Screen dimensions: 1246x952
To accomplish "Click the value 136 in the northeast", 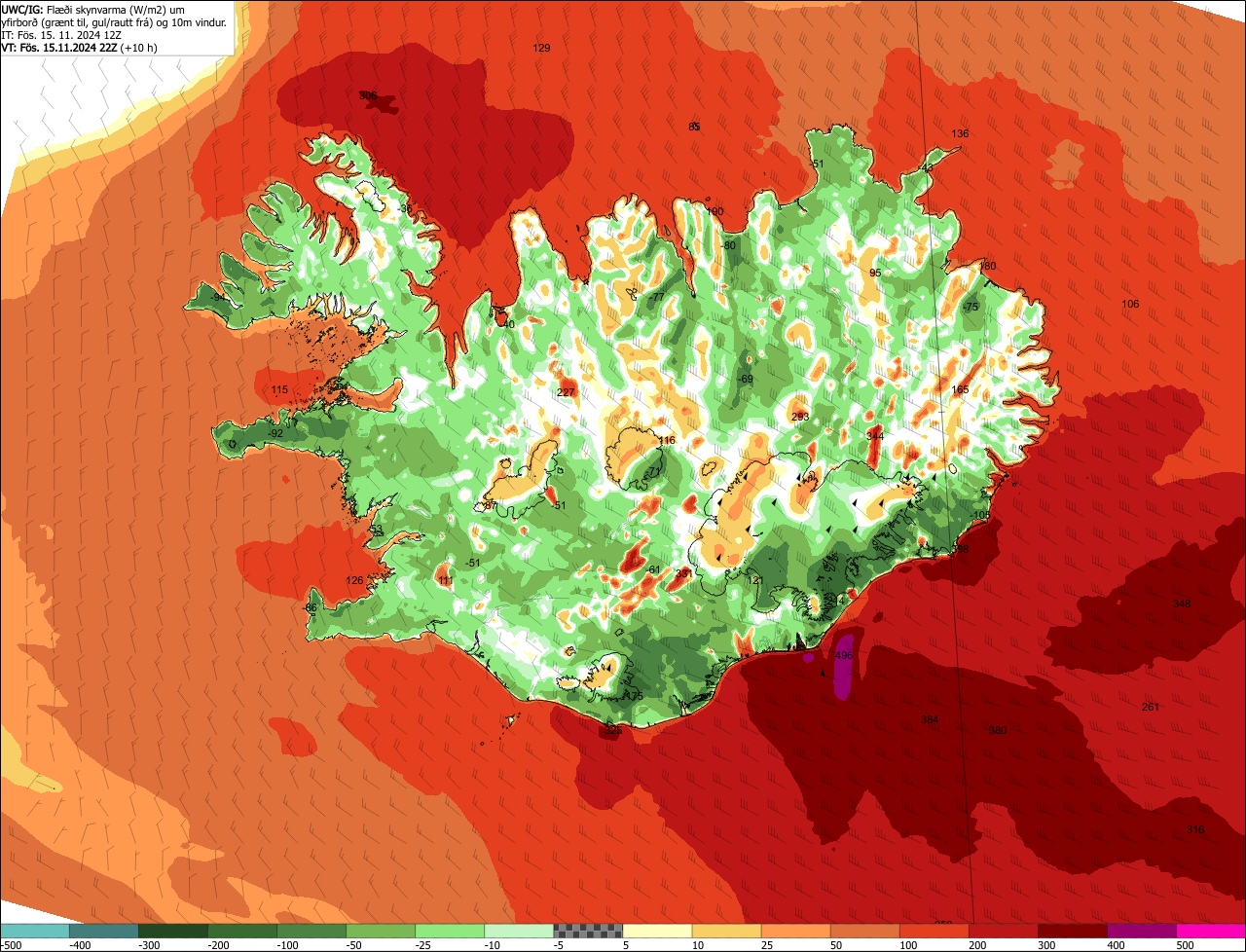I will [x=960, y=133].
